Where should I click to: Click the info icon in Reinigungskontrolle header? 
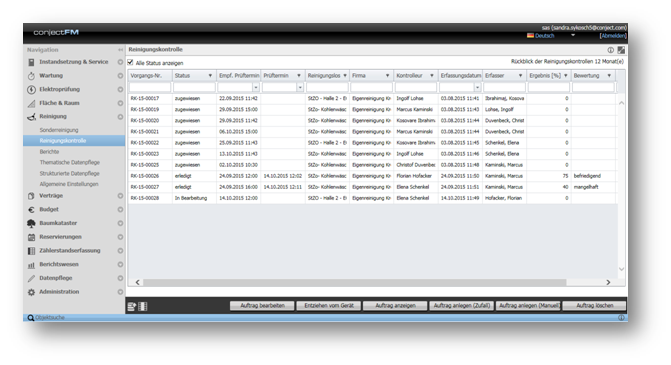(611, 50)
